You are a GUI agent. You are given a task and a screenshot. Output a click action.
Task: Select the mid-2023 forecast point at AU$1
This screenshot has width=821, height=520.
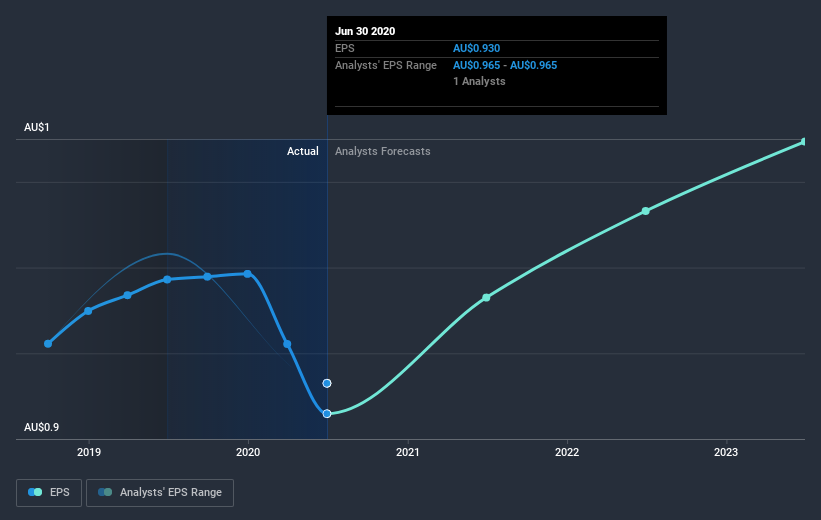804,141
